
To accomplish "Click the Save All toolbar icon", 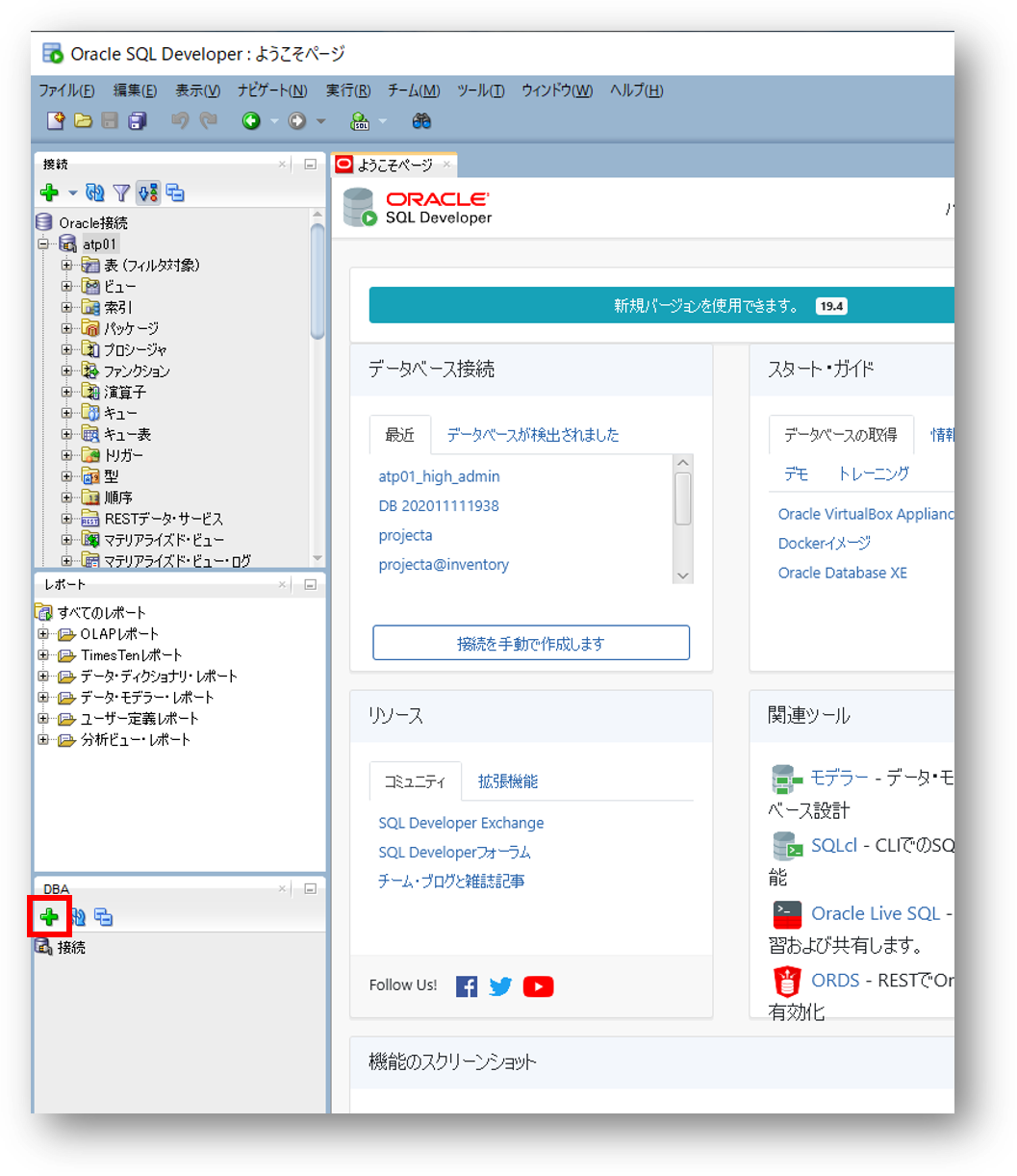I will tap(138, 120).
